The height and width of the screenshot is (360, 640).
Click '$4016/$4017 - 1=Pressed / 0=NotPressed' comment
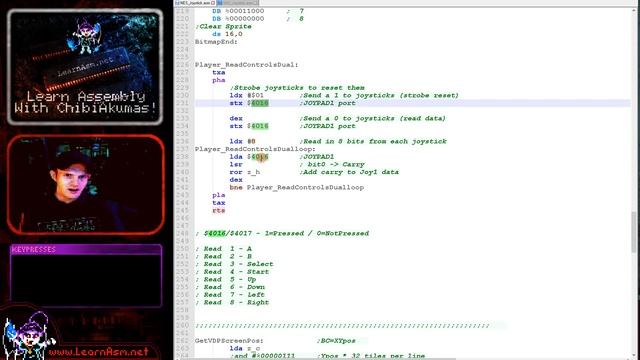(286, 233)
